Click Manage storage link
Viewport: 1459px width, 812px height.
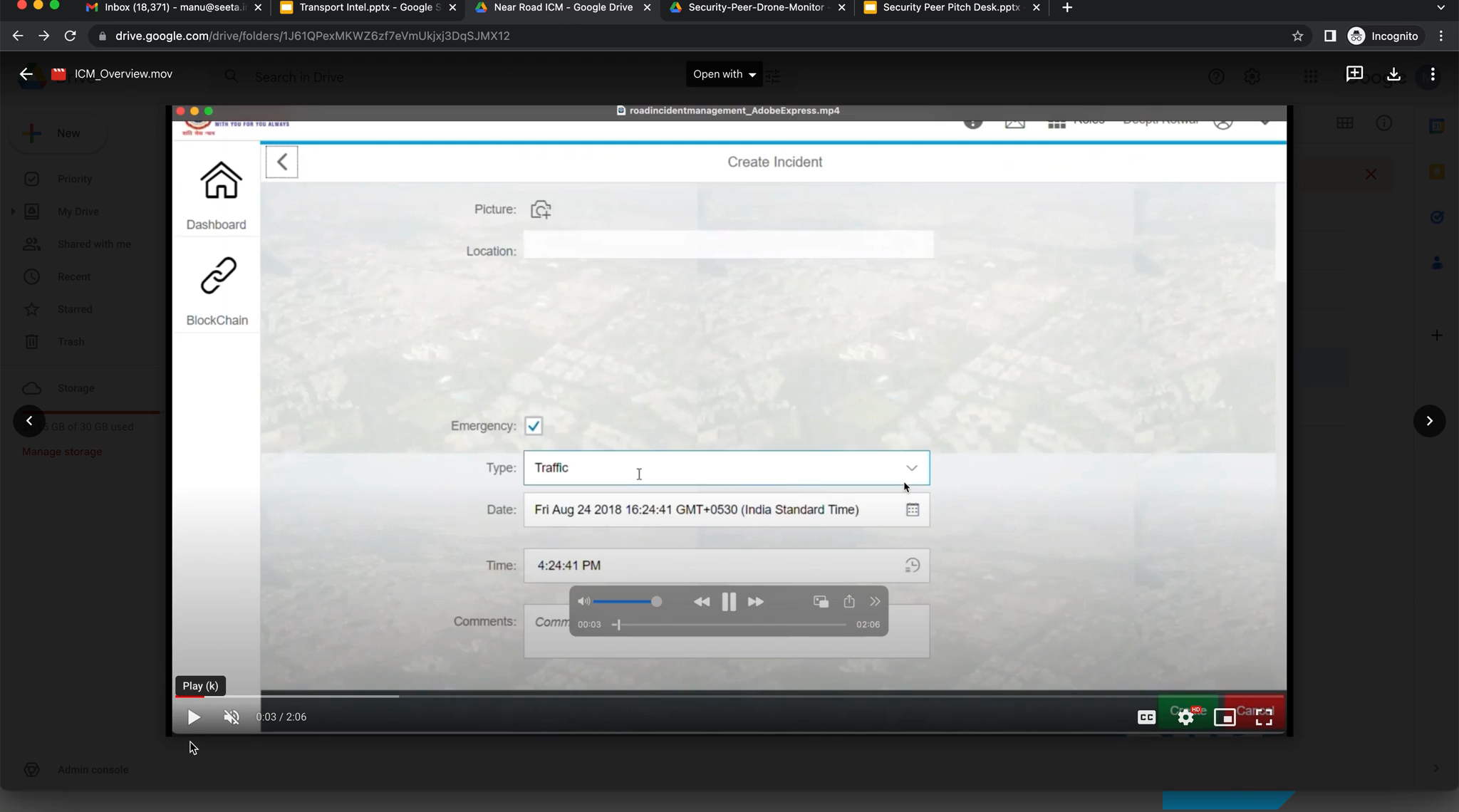62,452
